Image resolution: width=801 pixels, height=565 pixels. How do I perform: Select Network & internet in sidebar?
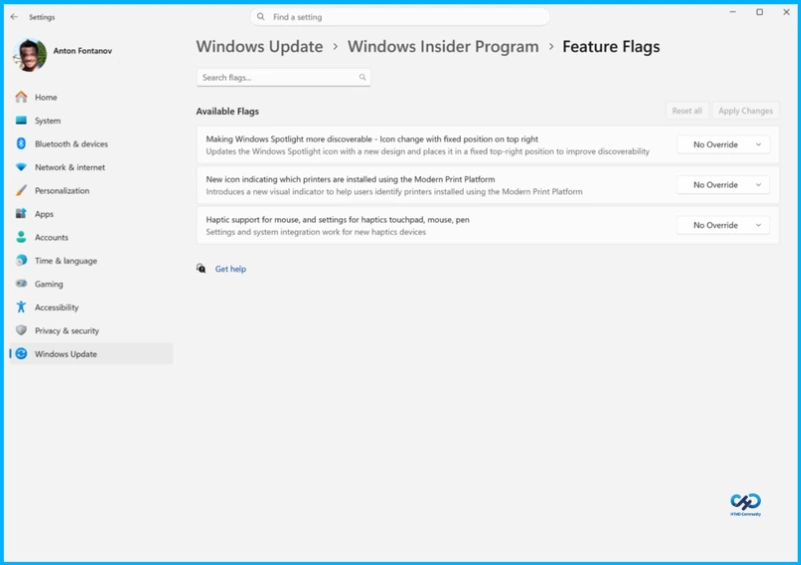pyautogui.click(x=91, y=167)
